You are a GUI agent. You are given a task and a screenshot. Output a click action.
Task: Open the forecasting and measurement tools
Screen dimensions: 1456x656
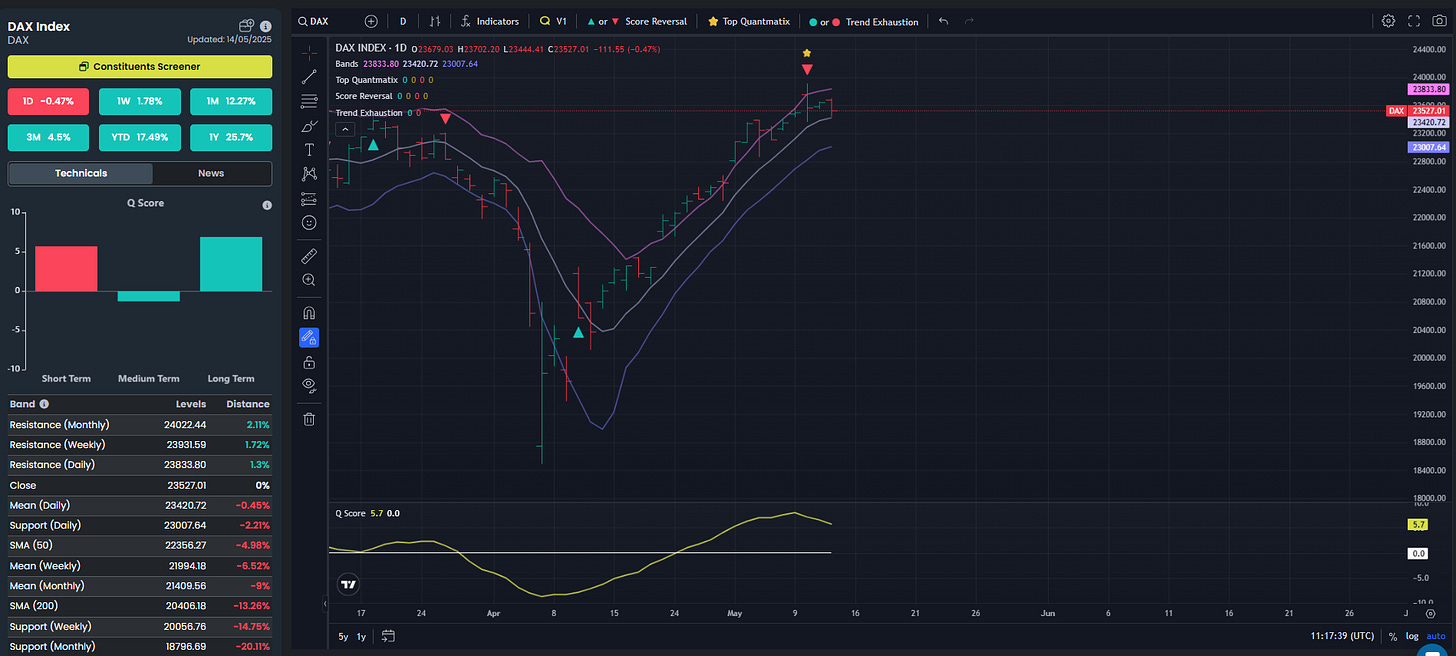click(x=309, y=198)
